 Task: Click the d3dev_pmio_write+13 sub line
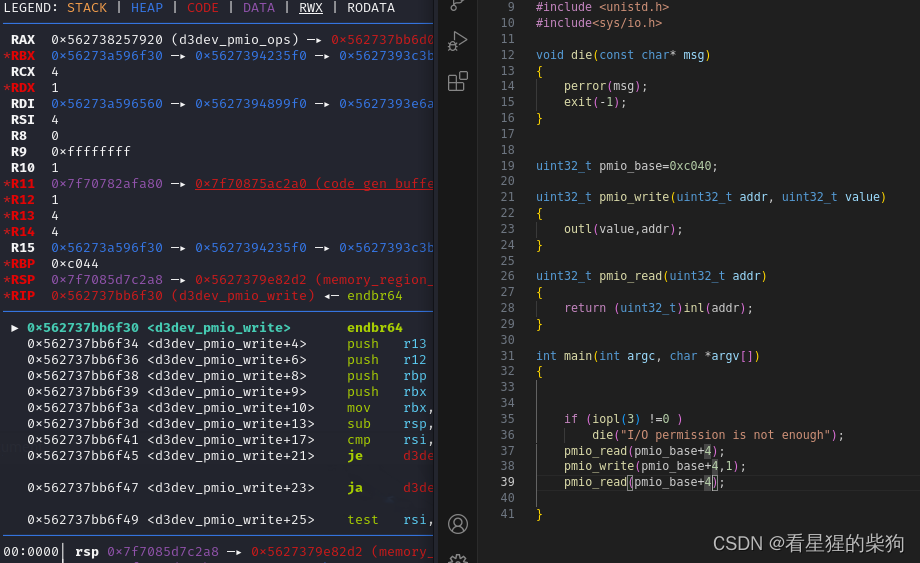pyautogui.click(x=230, y=423)
